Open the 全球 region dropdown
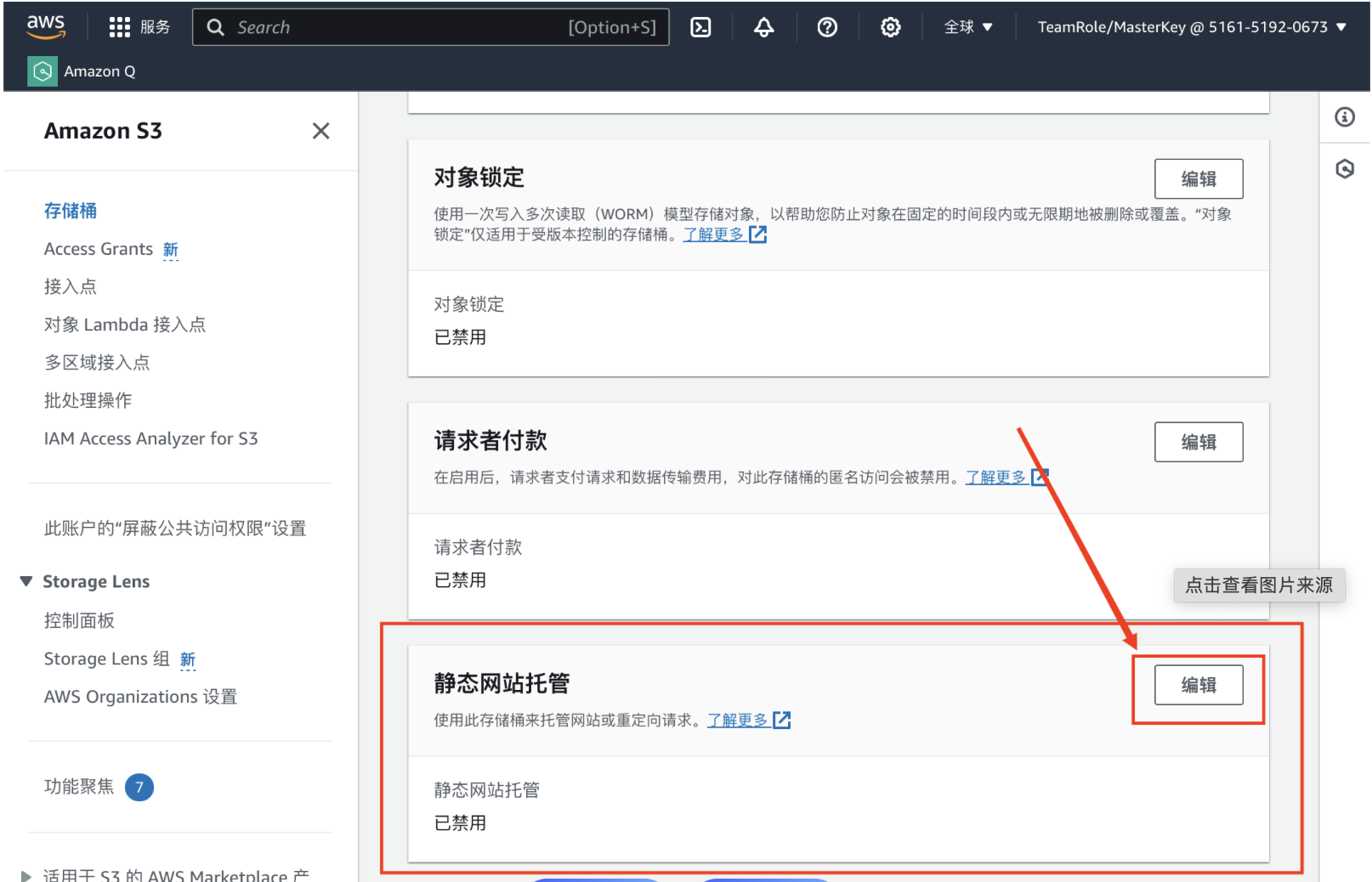The width and height of the screenshot is (1372, 882). [x=968, y=27]
